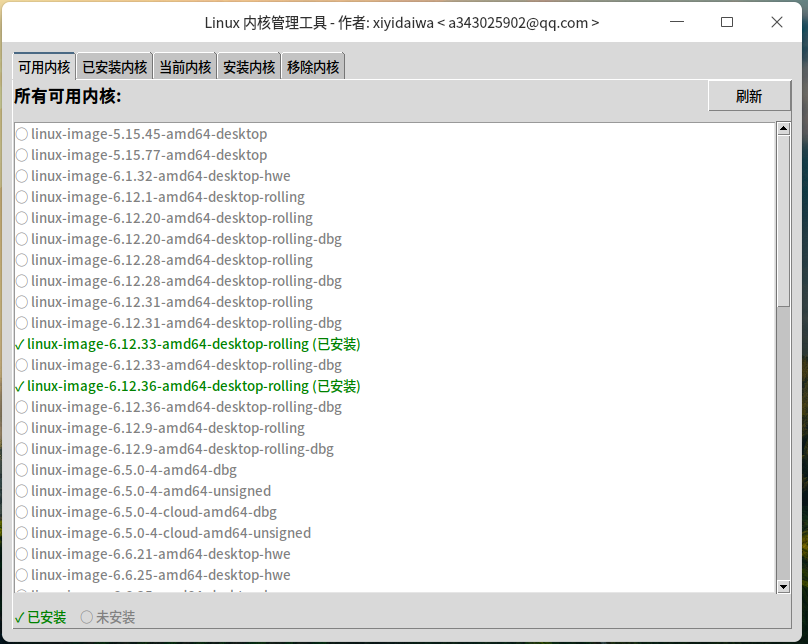The height and width of the screenshot is (644, 808).
Task: Click text linux-image-6.12.36-amd64-desktop-rolling (已安装)
Action: click(x=194, y=386)
